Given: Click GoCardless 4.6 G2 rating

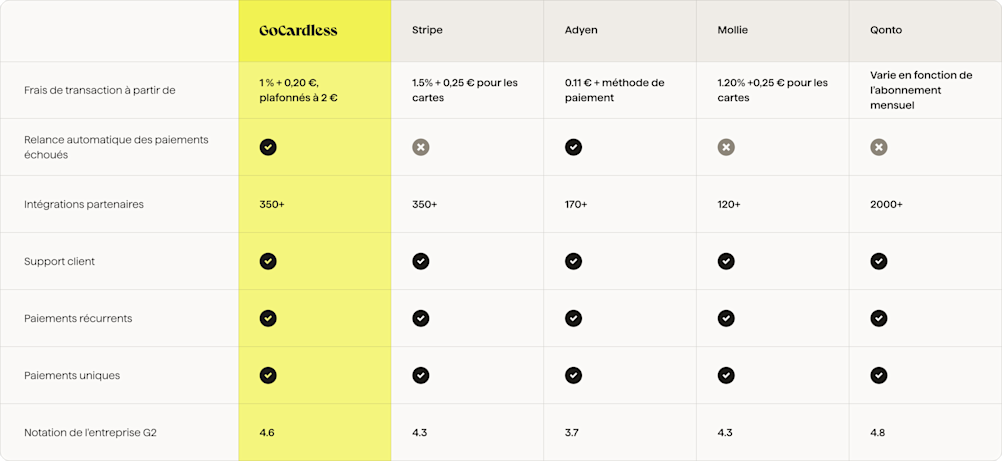Looking at the screenshot, I should (267, 432).
